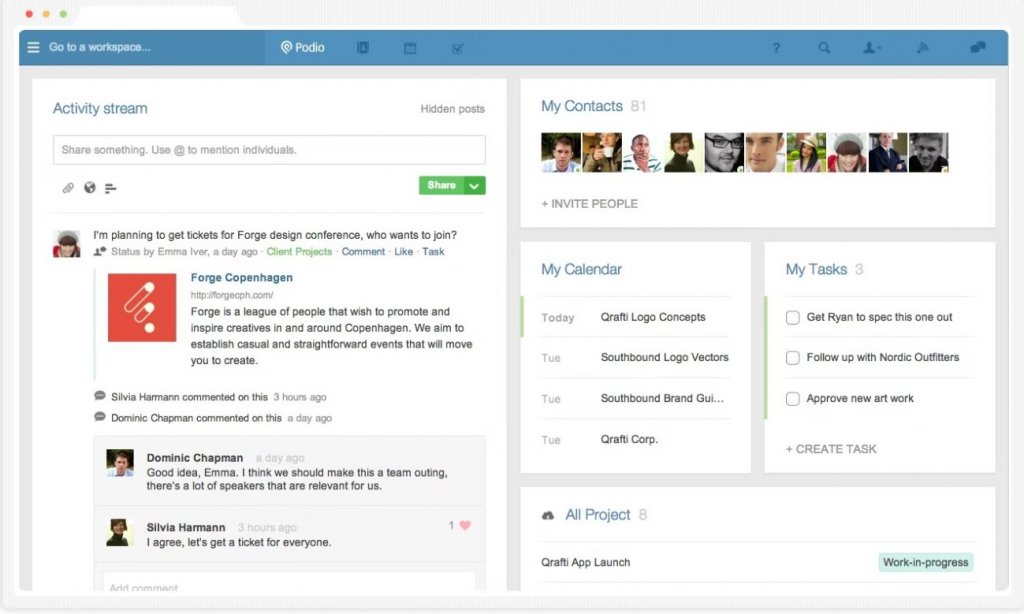1024x614 pixels.
Task: Click the text lines icon beside the globe
Action: tap(110, 188)
